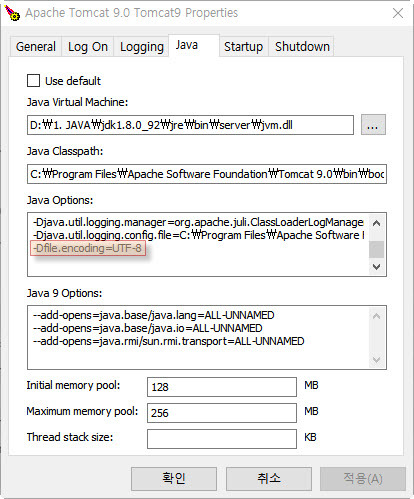This screenshot has height=499, width=414.
Task: Open the Log On tab
Action: tap(88, 47)
